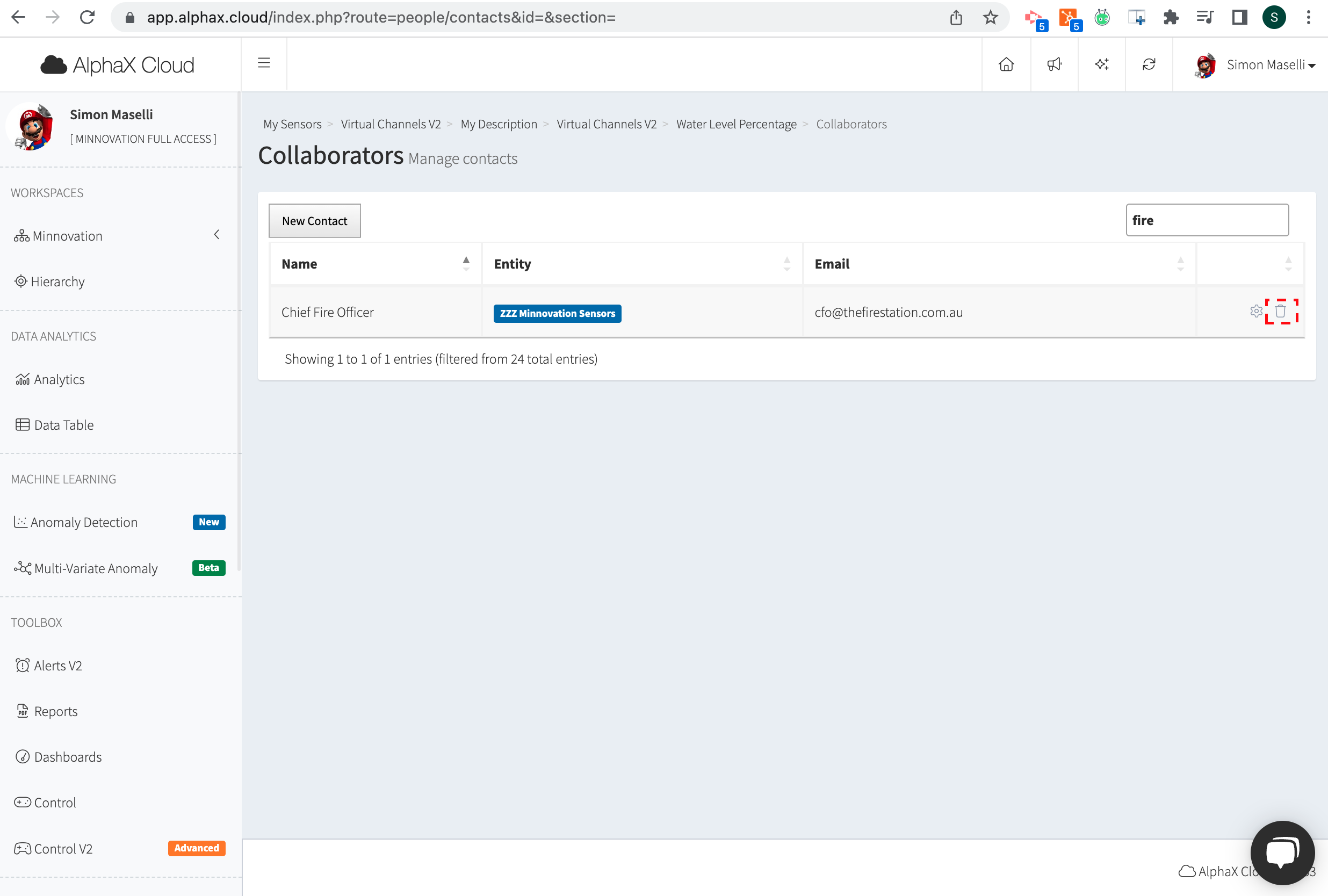Click the AI sparkles icon
This screenshot has width=1328, height=896.
(x=1101, y=64)
